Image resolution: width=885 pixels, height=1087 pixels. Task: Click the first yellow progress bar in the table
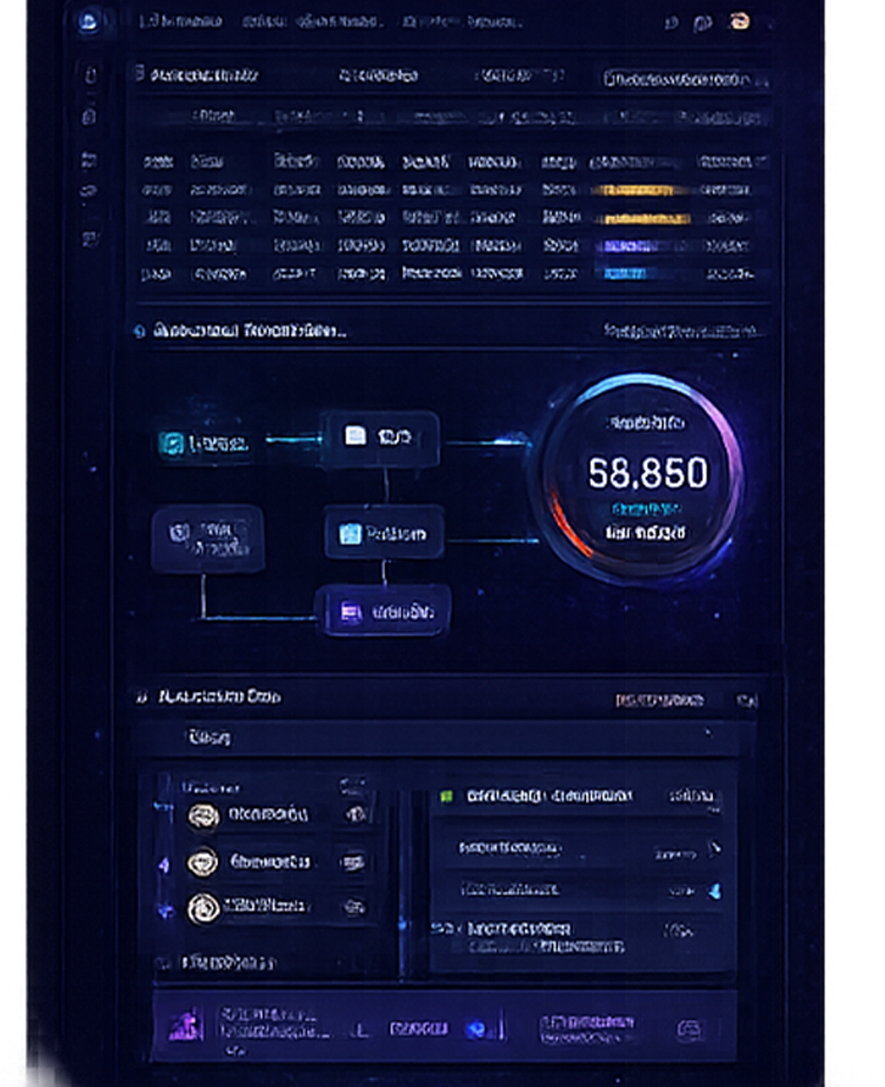pyautogui.click(x=640, y=189)
